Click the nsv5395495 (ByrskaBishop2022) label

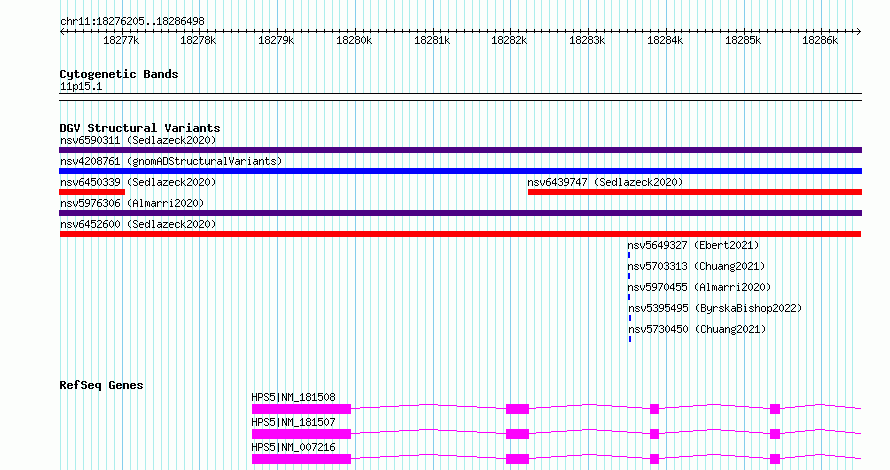pyautogui.click(x=715, y=308)
